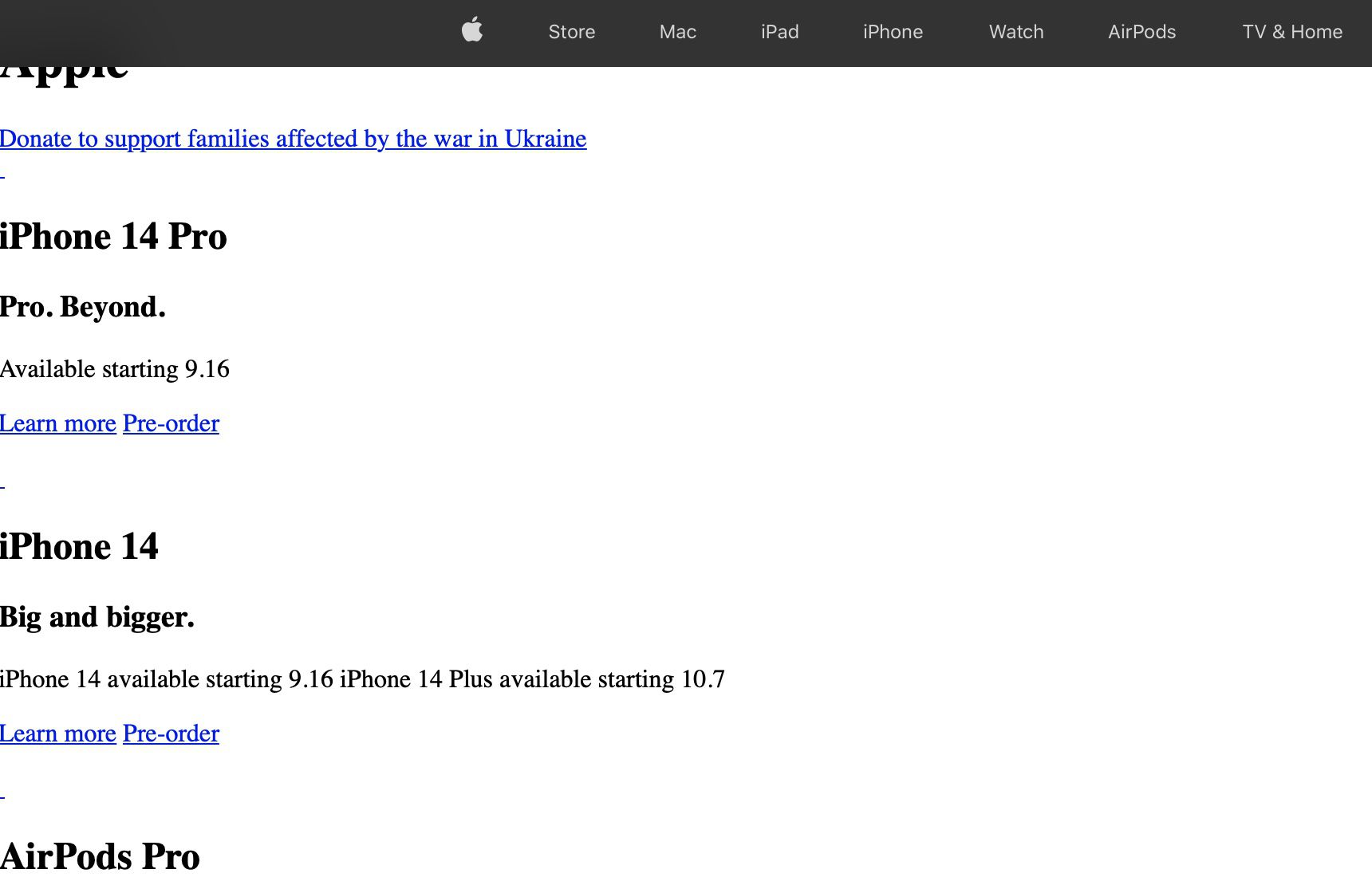Screen dimensions: 1372x877
Task: Click the iPhone 14 availability date text
Action: click(363, 679)
